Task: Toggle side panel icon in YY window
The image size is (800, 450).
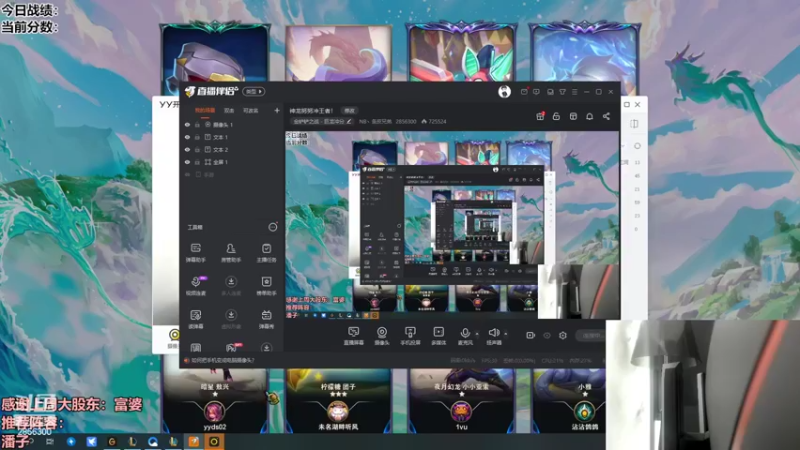Action: tap(634, 124)
